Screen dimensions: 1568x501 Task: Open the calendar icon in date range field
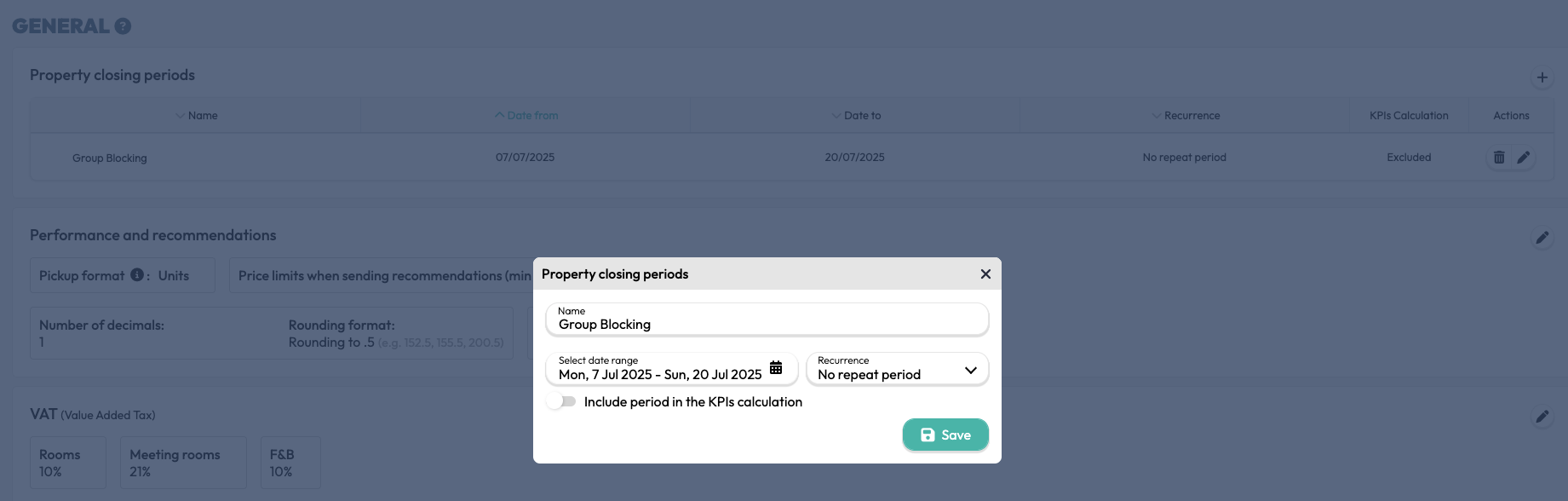[x=776, y=368]
